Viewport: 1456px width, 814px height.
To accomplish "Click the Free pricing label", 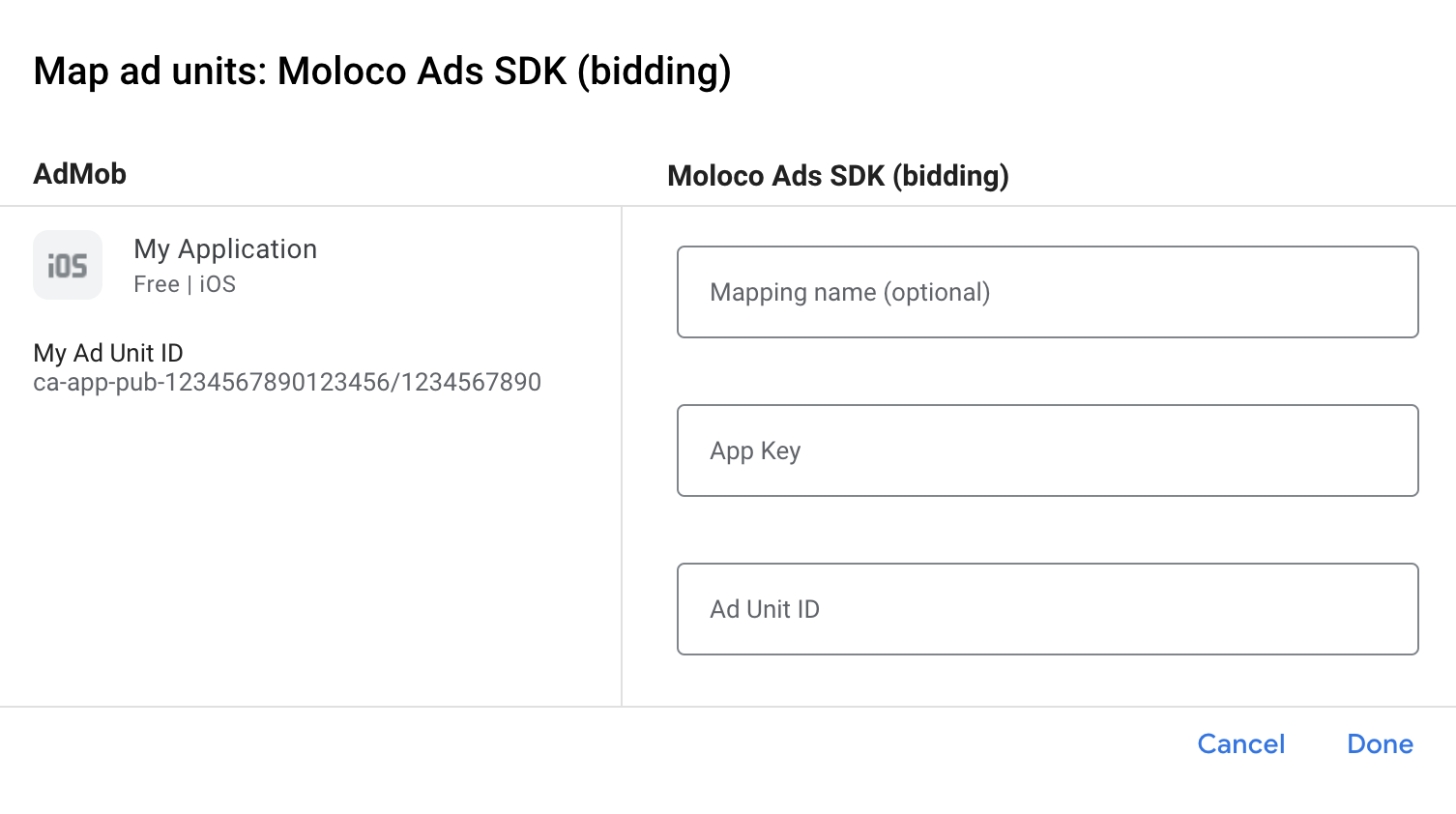I will 157,284.
